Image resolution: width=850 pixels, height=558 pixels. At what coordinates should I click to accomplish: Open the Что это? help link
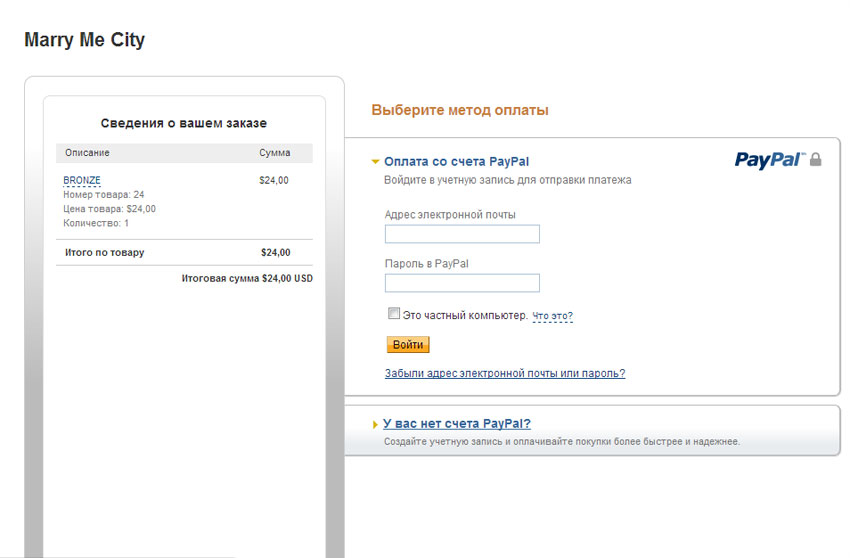(552, 316)
